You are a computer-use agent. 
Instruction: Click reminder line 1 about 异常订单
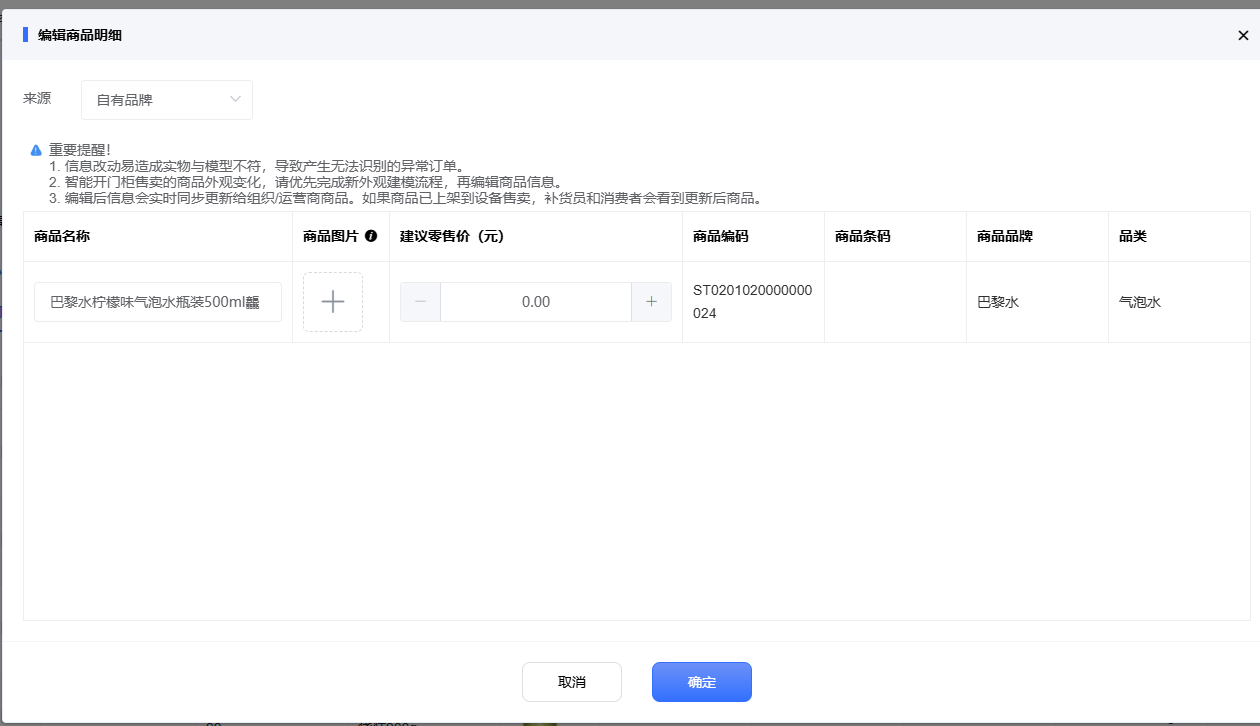pos(257,166)
